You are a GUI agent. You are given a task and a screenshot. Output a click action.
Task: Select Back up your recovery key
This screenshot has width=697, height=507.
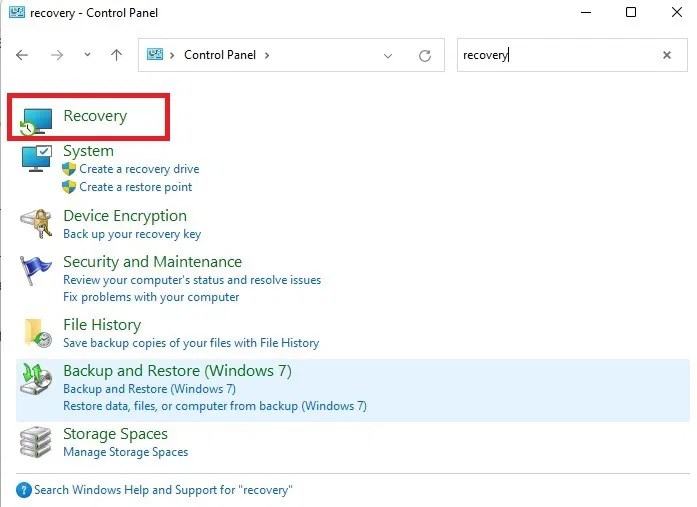(132, 234)
